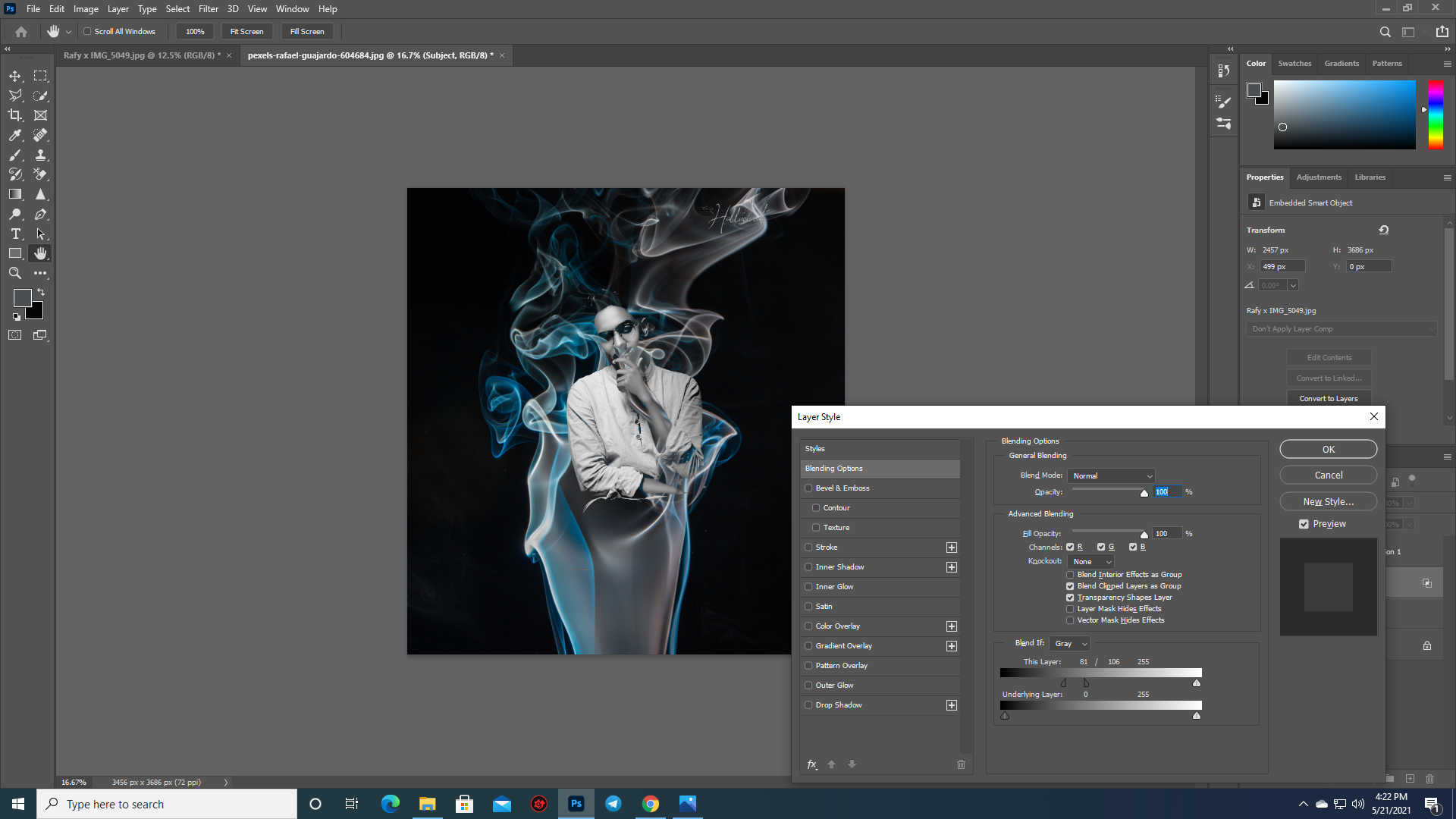1456x819 pixels.
Task: Pick a color from the spectrum bar
Action: coord(1435,114)
